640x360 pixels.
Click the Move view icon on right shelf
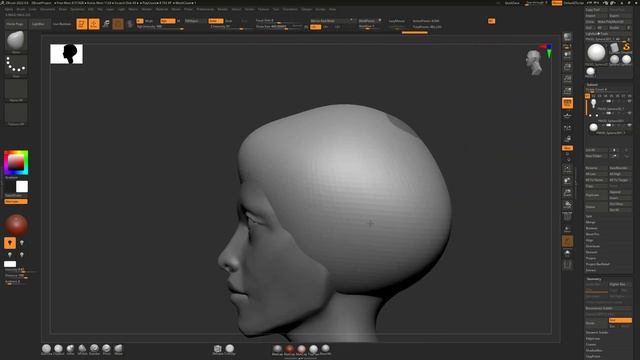click(x=567, y=180)
